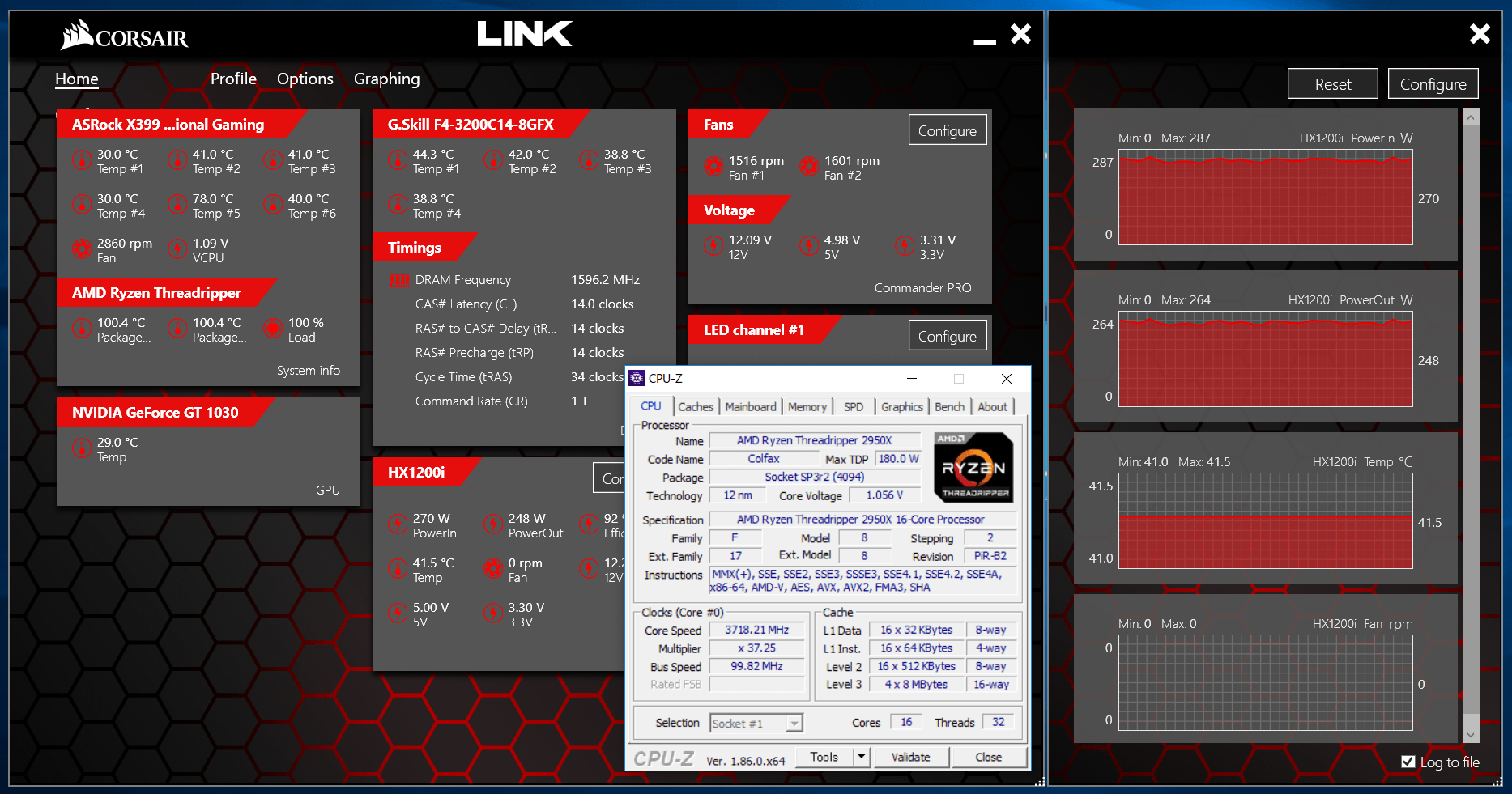This screenshot has width=1512, height=794.
Task: Click ASRock Temp #5 78.0 °C icon
Action: coord(177,205)
